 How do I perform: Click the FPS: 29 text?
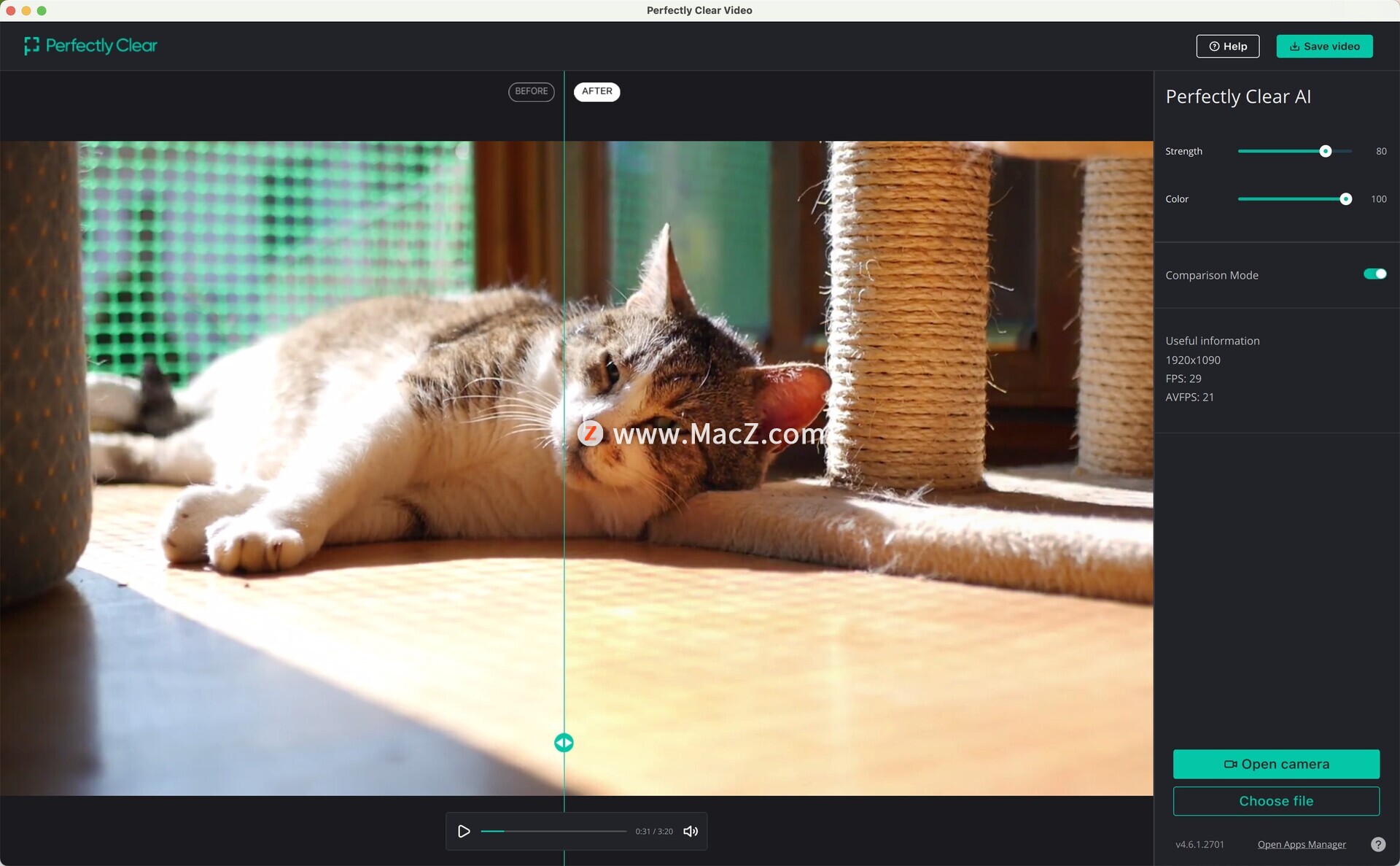pyautogui.click(x=1183, y=379)
